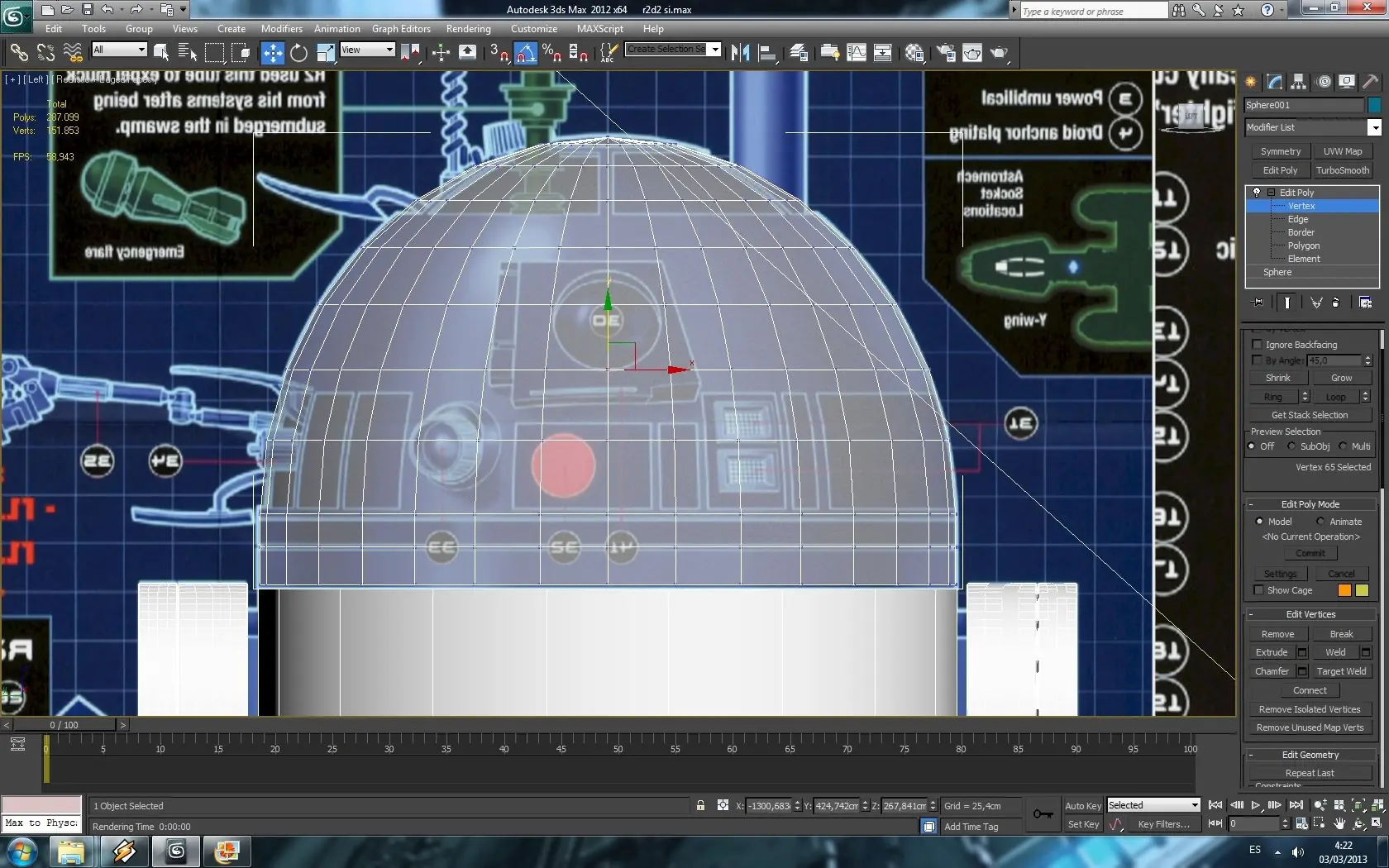Image resolution: width=1389 pixels, height=868 pixels.
Task: Switch to the Create command panel
Action: point(1251,81)
